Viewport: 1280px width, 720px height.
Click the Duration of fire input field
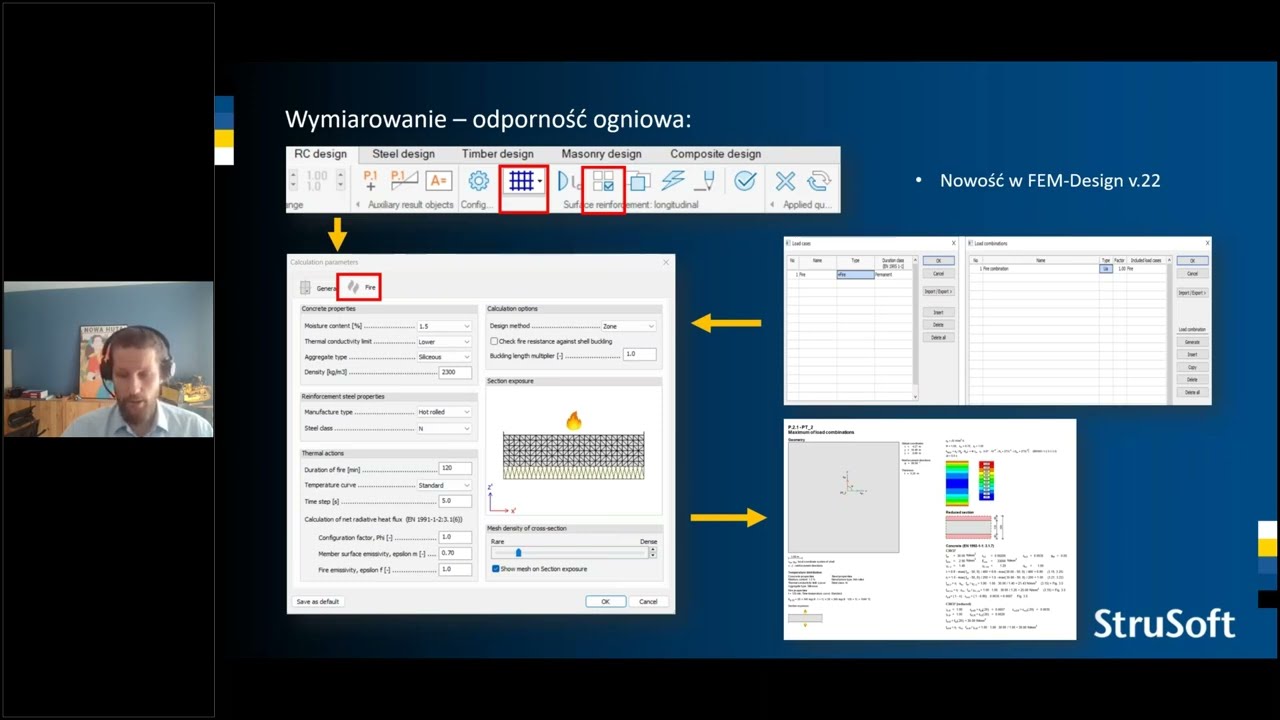455,468
